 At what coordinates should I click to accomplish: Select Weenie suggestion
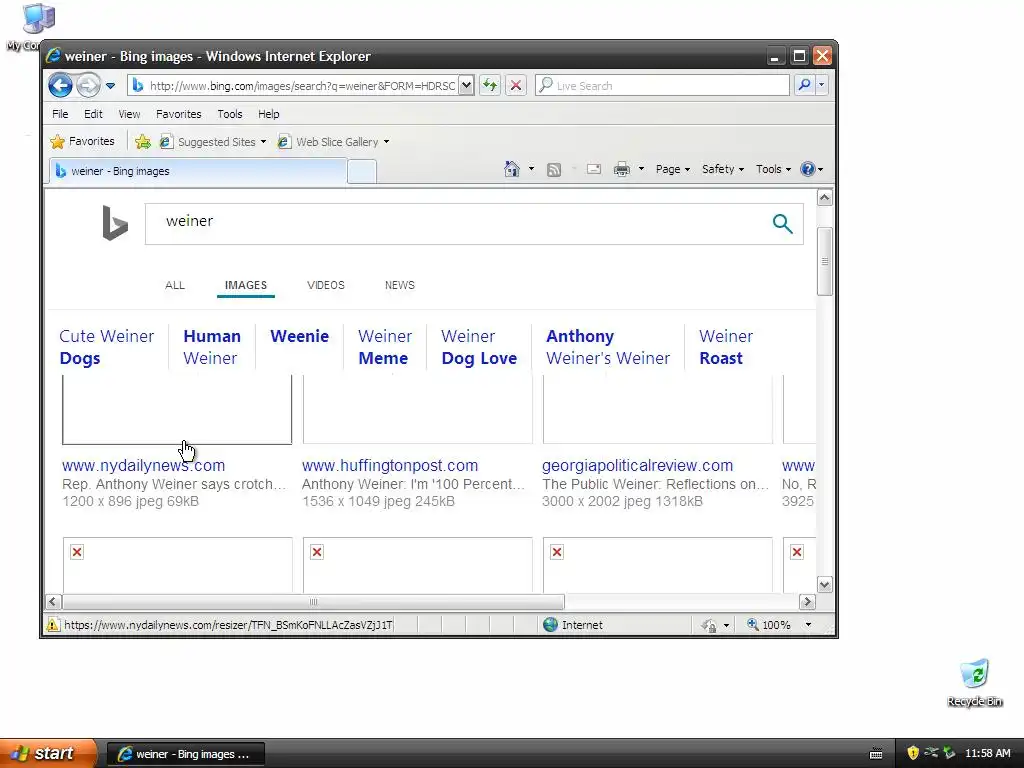pyautogui.click(x=299, y=336)
